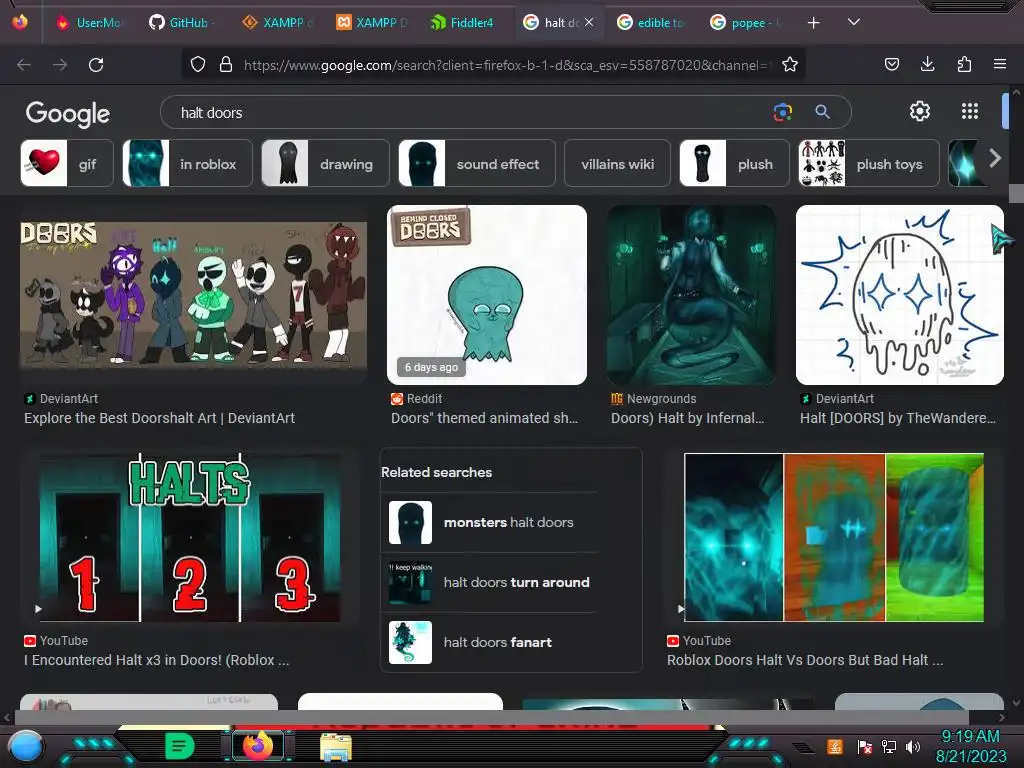The width and height of the screenshot is (1024, 768).
Task: Open the green notes app on taskbar
Action: click(x=179, y=746)
